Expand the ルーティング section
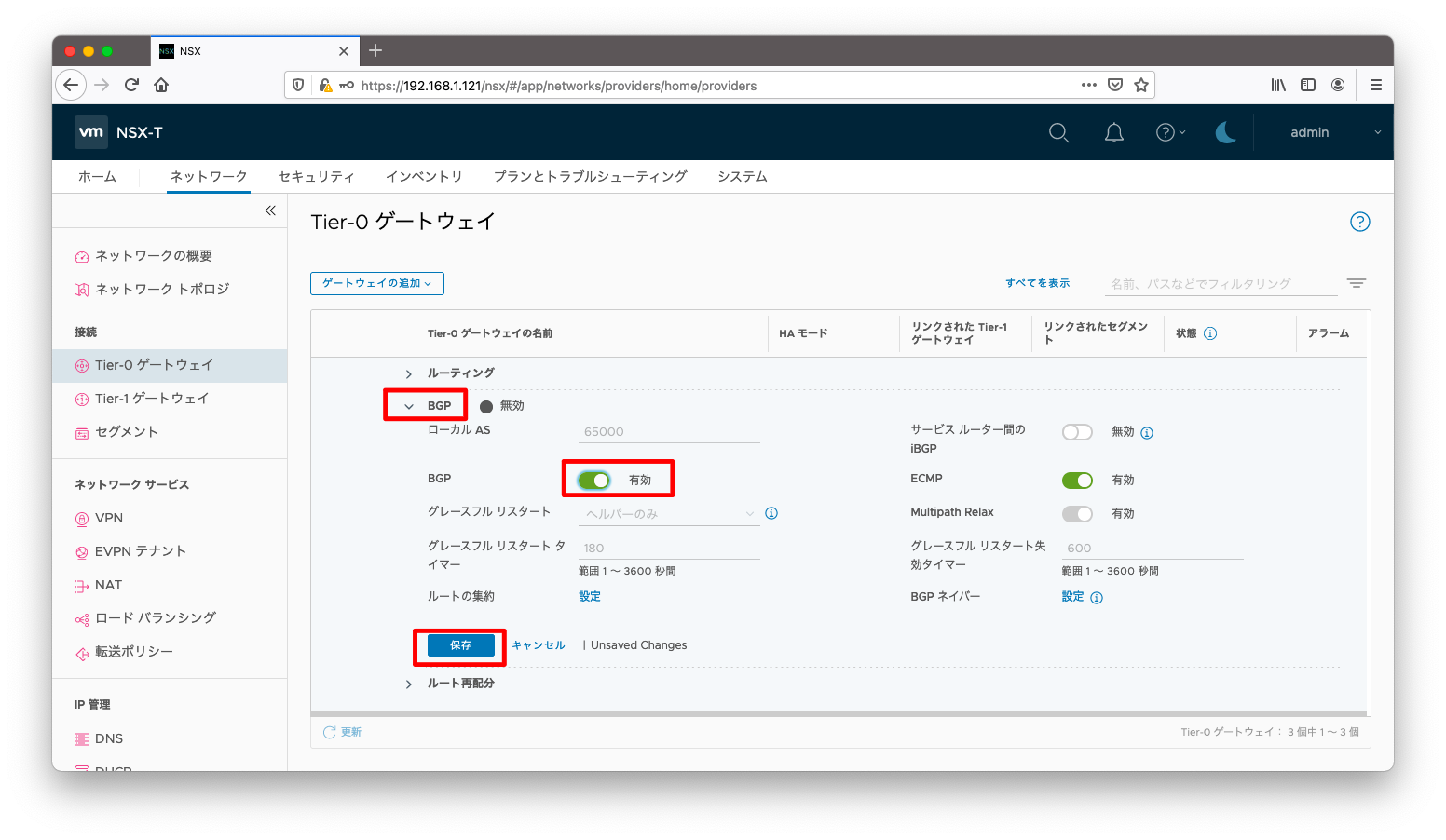Image resolution: width=1446 pixels, height=840 pixels. coord(409,373)
